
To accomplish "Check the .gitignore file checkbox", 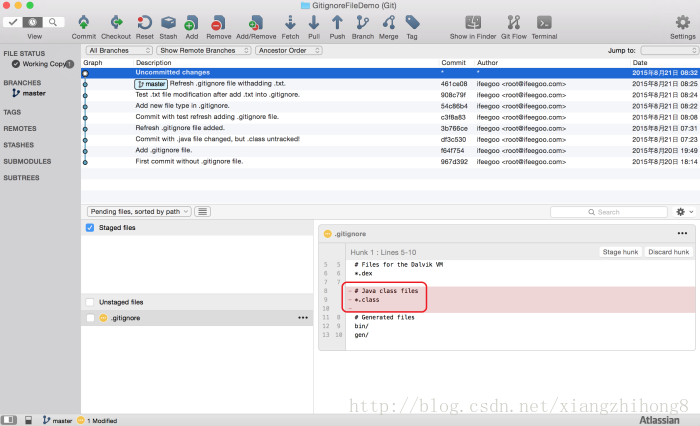I will point(90,318).
